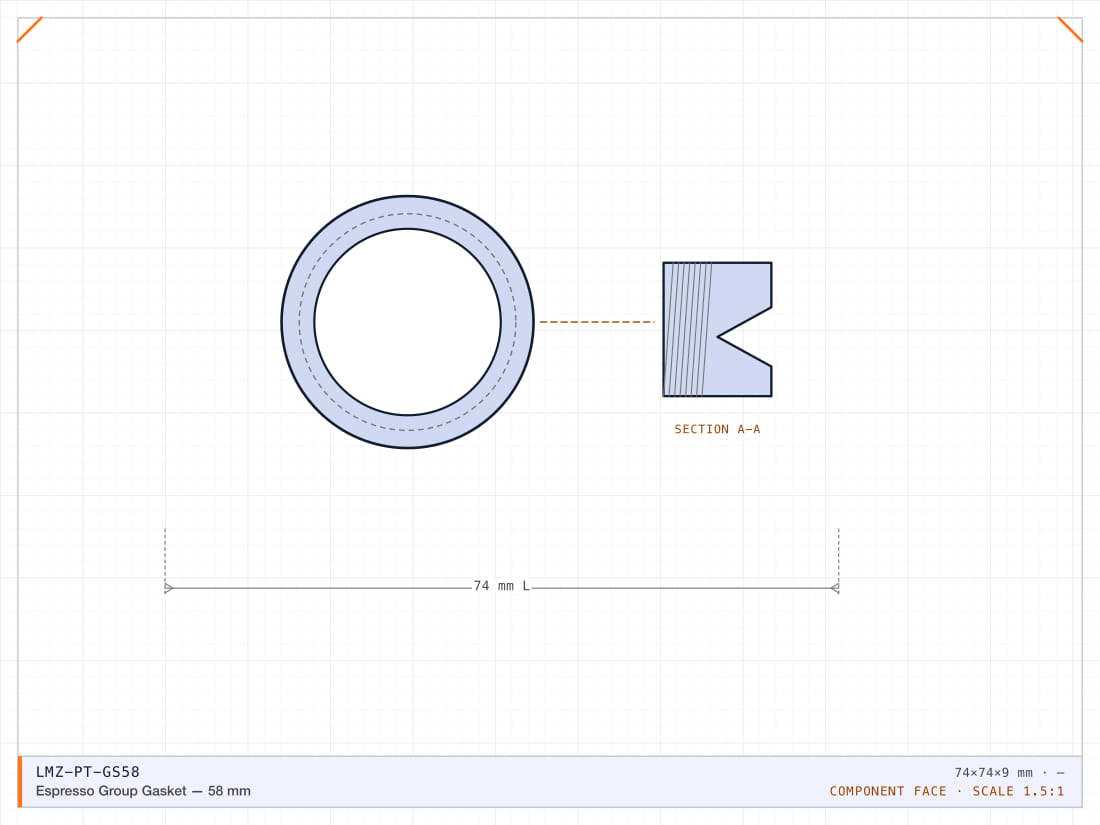Select the LMZ-PT-GS58 part number
1100x825 pixels.
88,772
